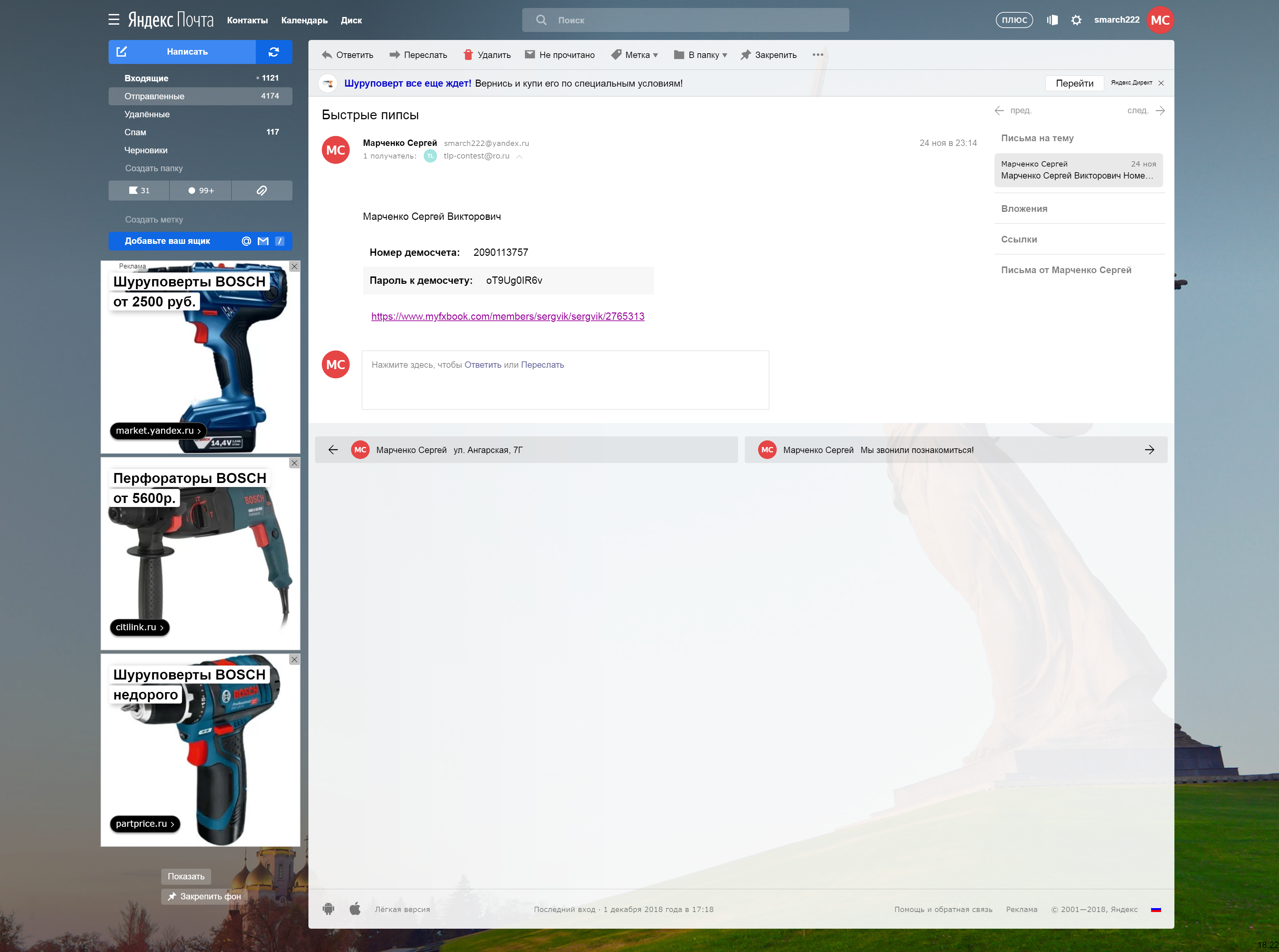Open the Входящие folder

pyautogui.click(x=201, y=78)
